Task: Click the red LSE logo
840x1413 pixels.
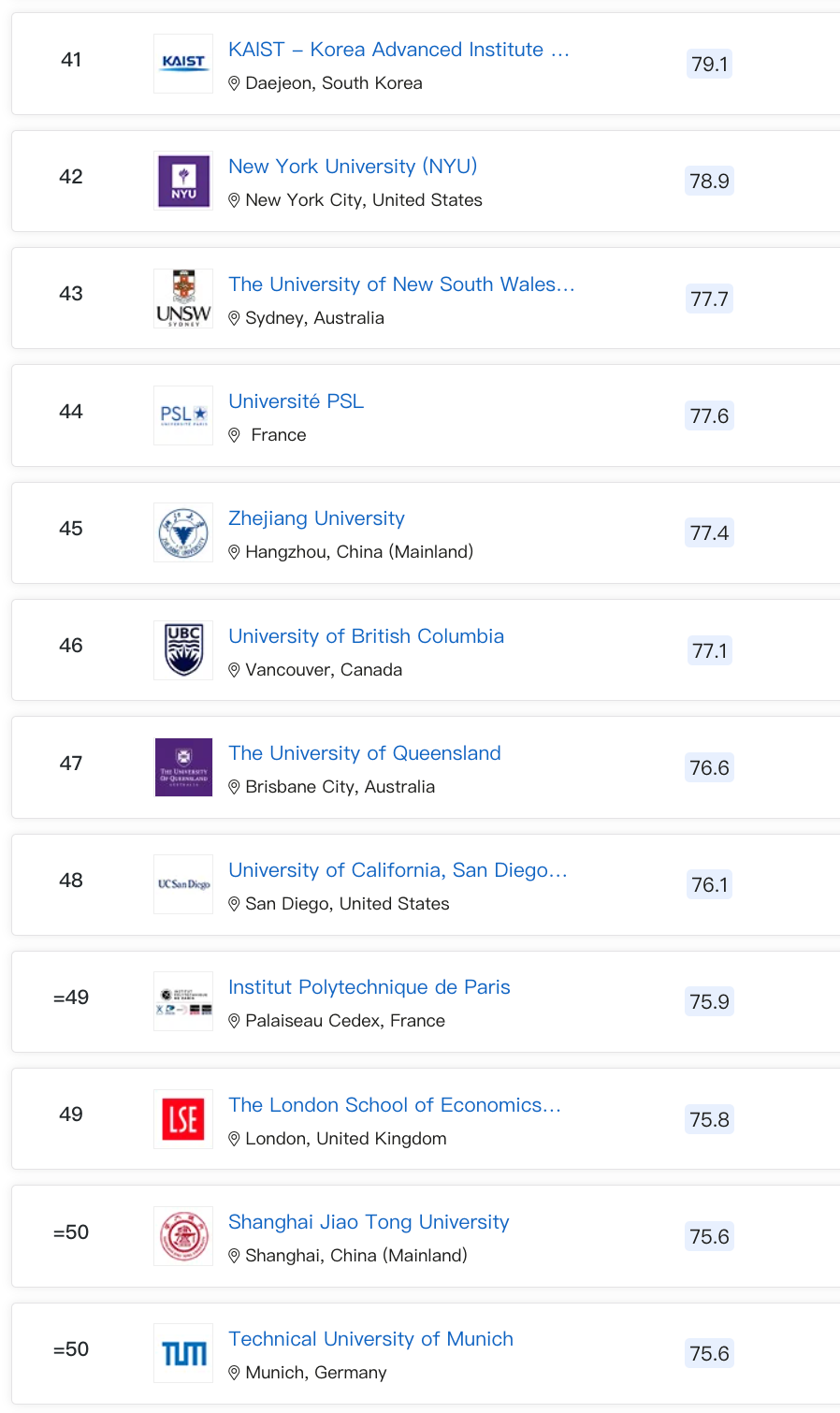Action: [183, 1119]
